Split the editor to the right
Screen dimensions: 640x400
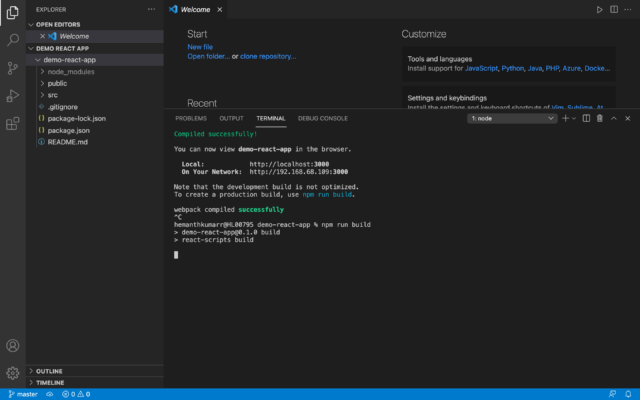click(613, 9)
